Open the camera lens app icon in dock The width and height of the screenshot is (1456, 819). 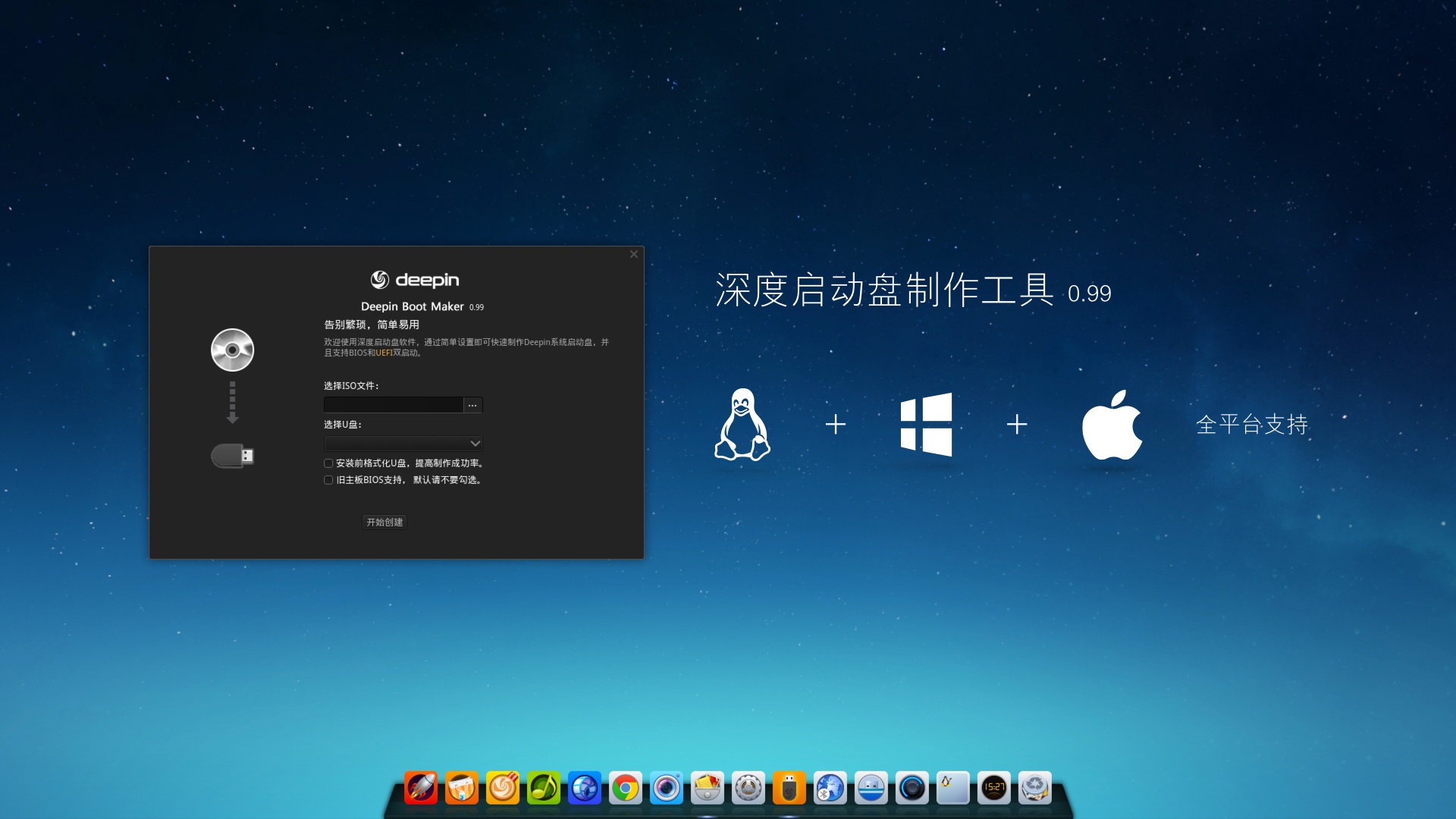click(667, 788)
